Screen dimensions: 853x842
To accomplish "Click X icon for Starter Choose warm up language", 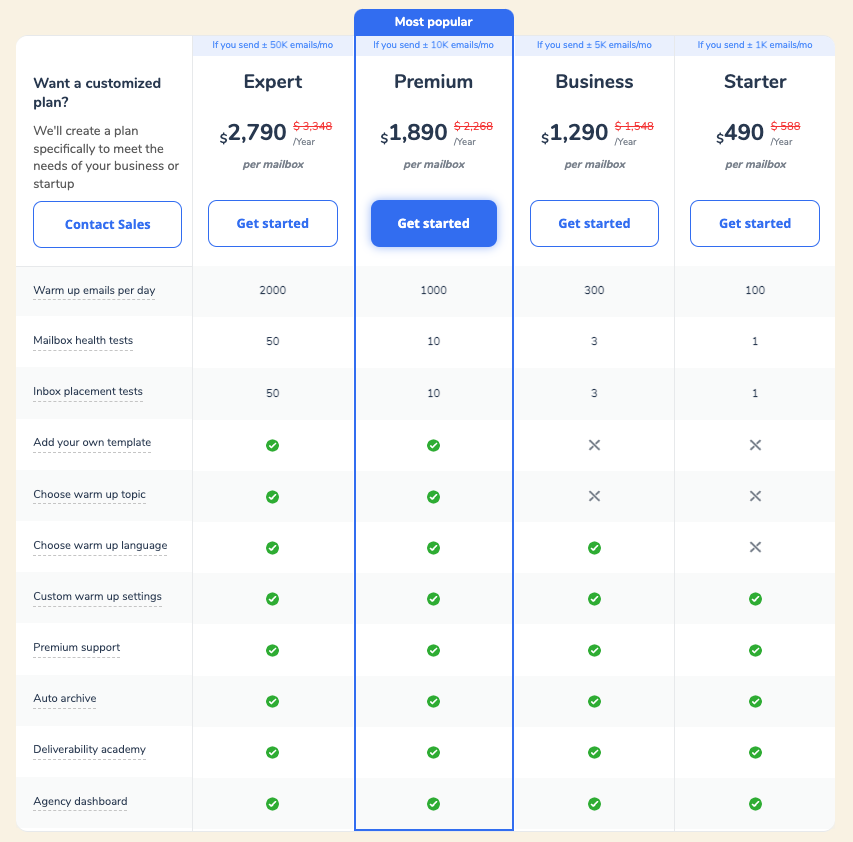I will point(755,547).
